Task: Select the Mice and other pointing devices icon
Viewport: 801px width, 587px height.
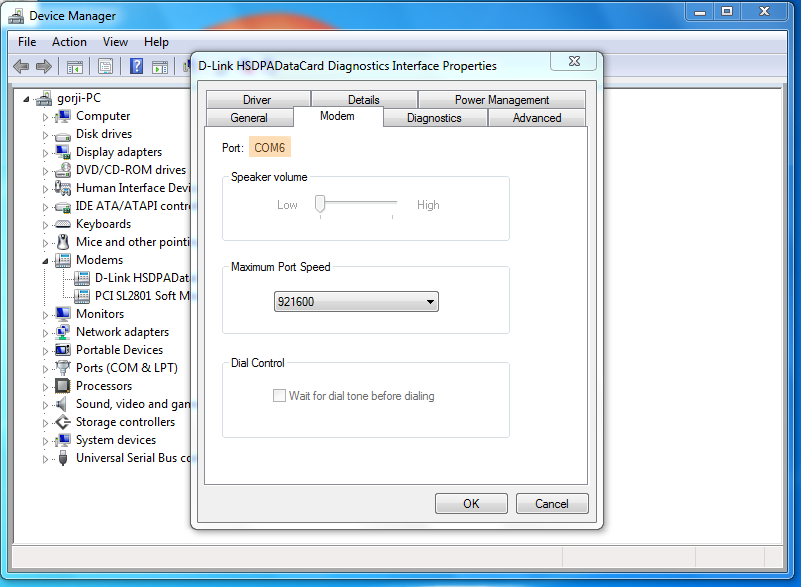Action: tap(63, 242)
